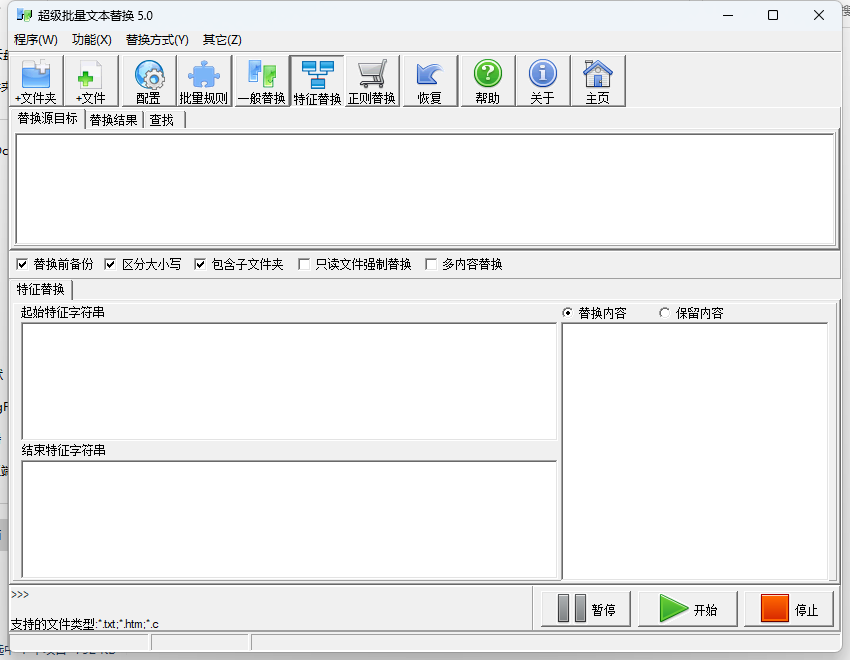Select the 特征替换 feature replace toolbar icon

[x=317, y=81]
